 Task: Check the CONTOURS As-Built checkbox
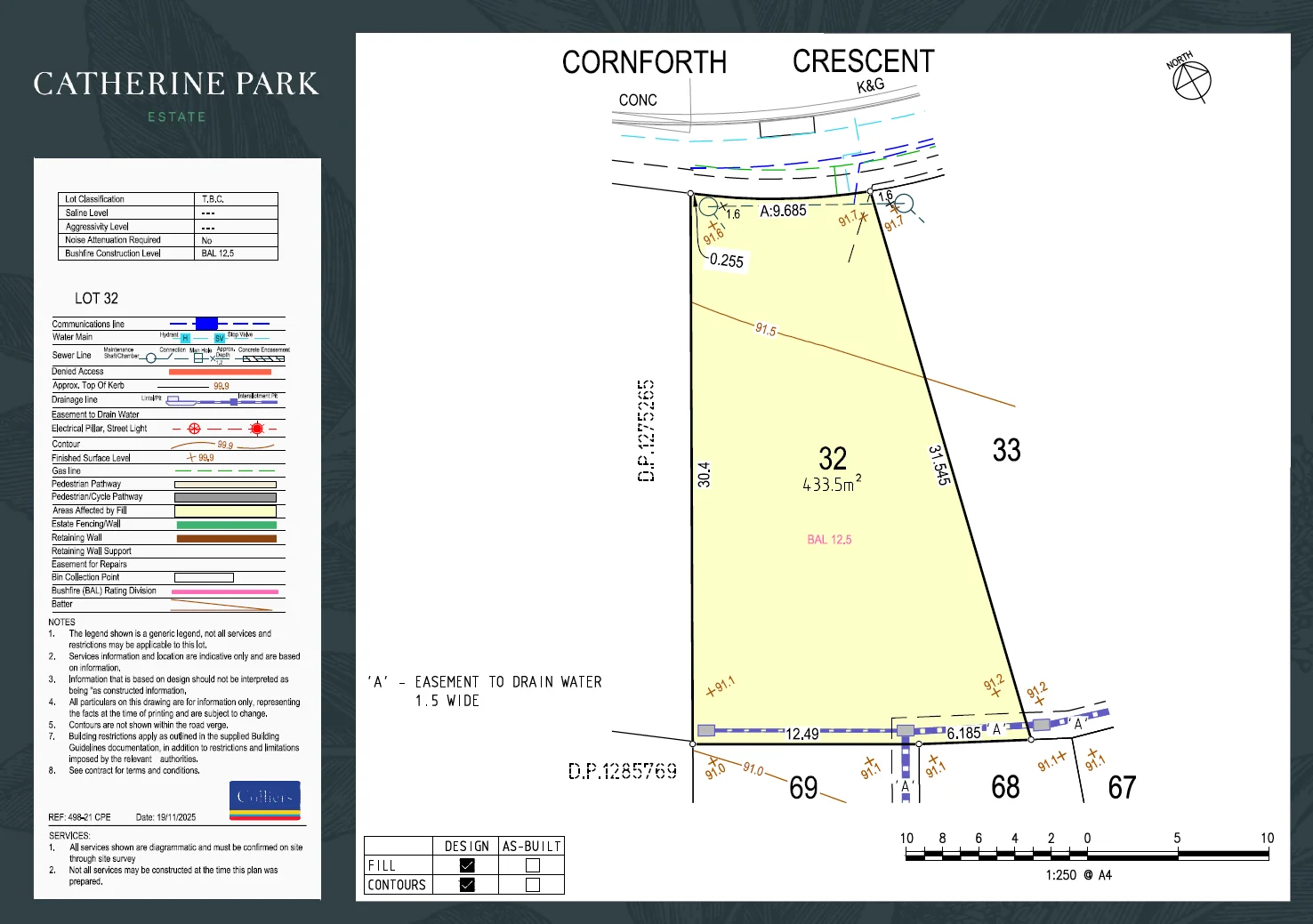[532, 885]
